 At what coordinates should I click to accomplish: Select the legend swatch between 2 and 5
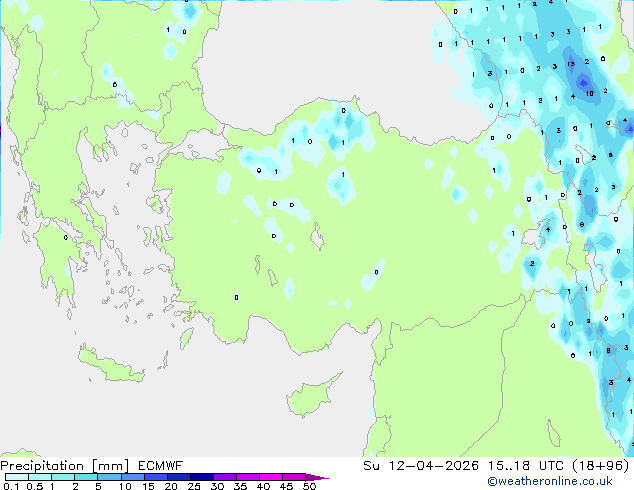86,477
